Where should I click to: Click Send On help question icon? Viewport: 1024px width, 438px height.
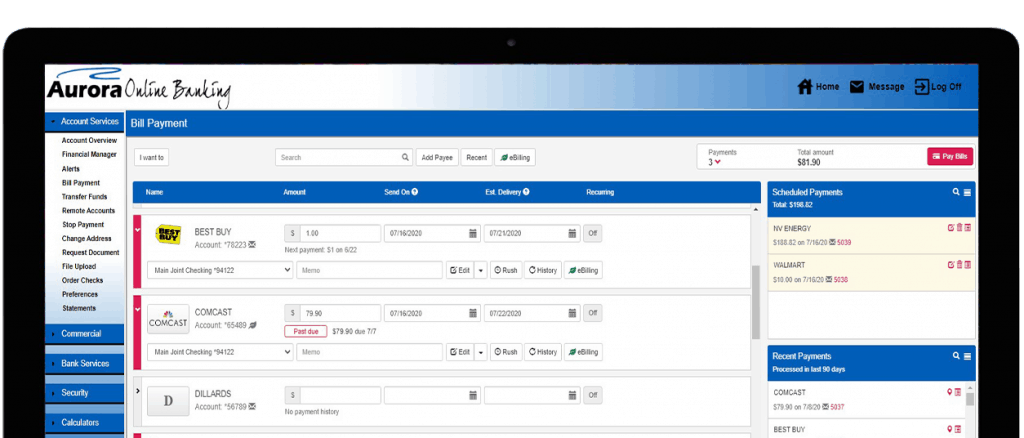[x=415, y=192]
